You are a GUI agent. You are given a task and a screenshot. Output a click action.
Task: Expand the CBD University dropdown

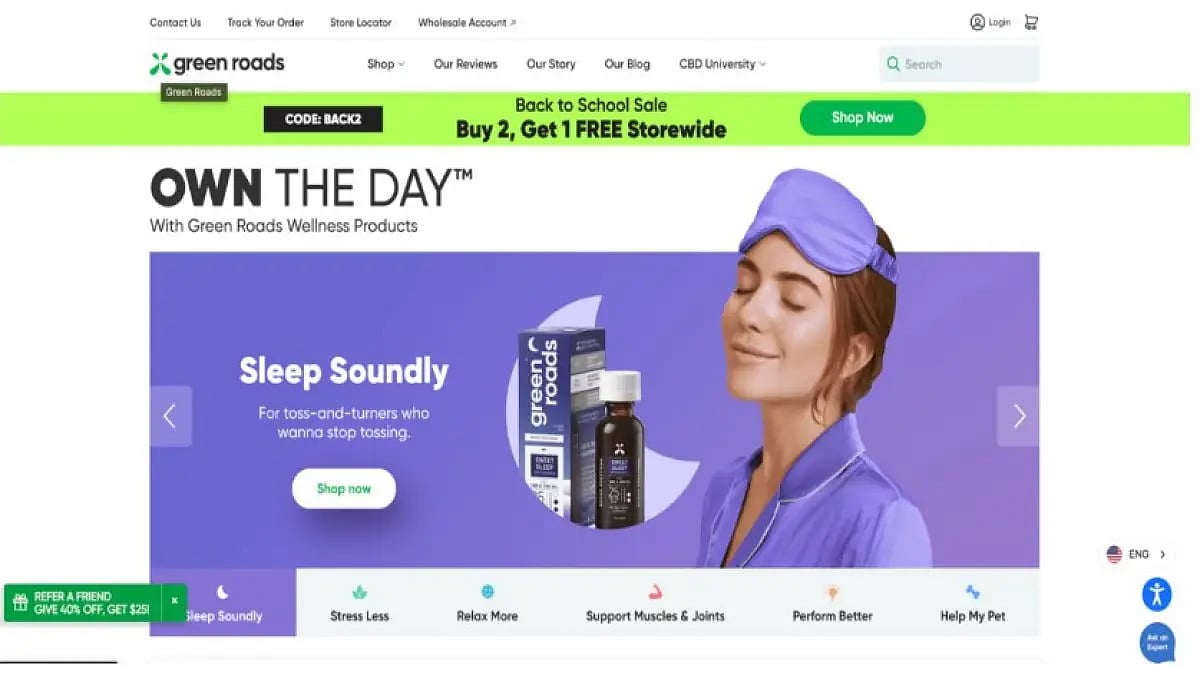722,64
